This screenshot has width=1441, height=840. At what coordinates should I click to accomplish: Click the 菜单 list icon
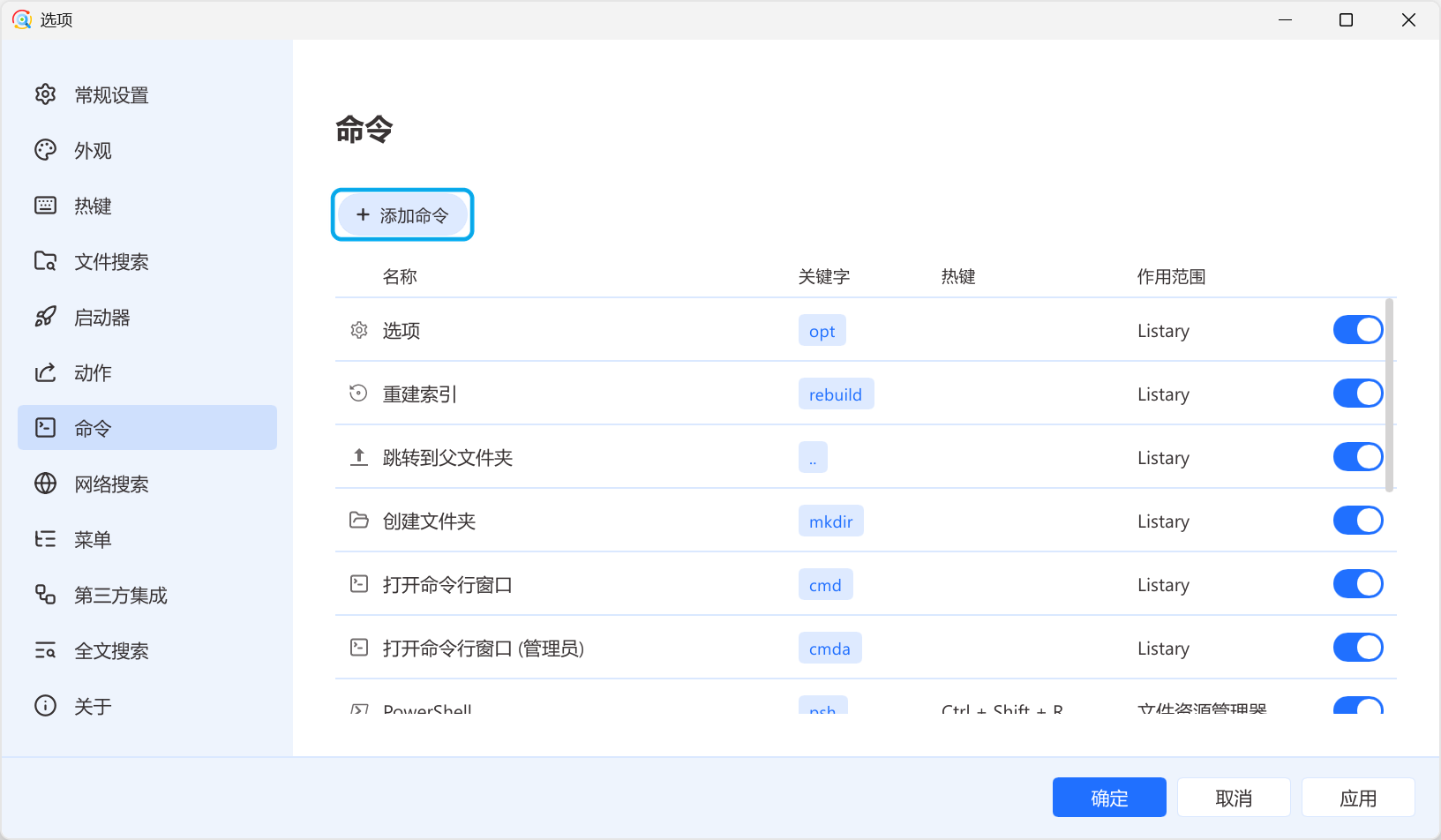point(45,539)
